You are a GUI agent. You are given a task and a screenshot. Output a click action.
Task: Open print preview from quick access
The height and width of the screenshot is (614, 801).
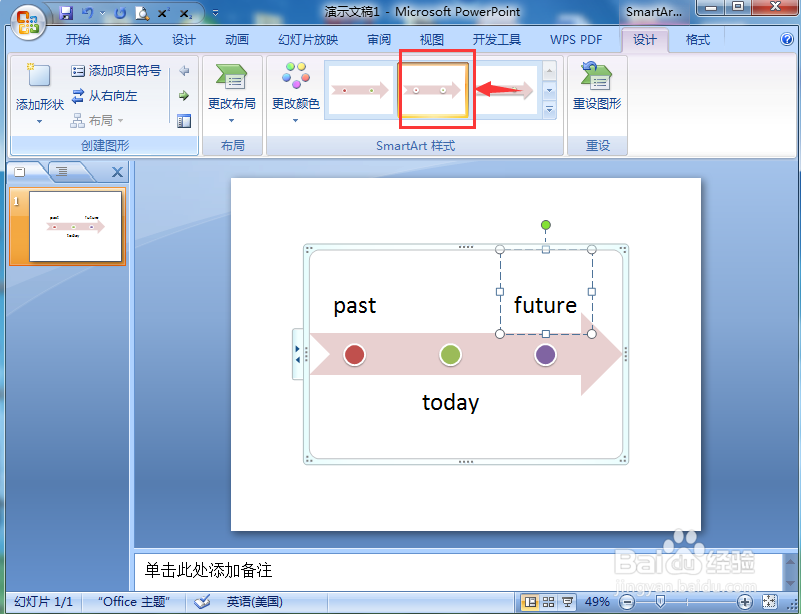click(142, 13)
